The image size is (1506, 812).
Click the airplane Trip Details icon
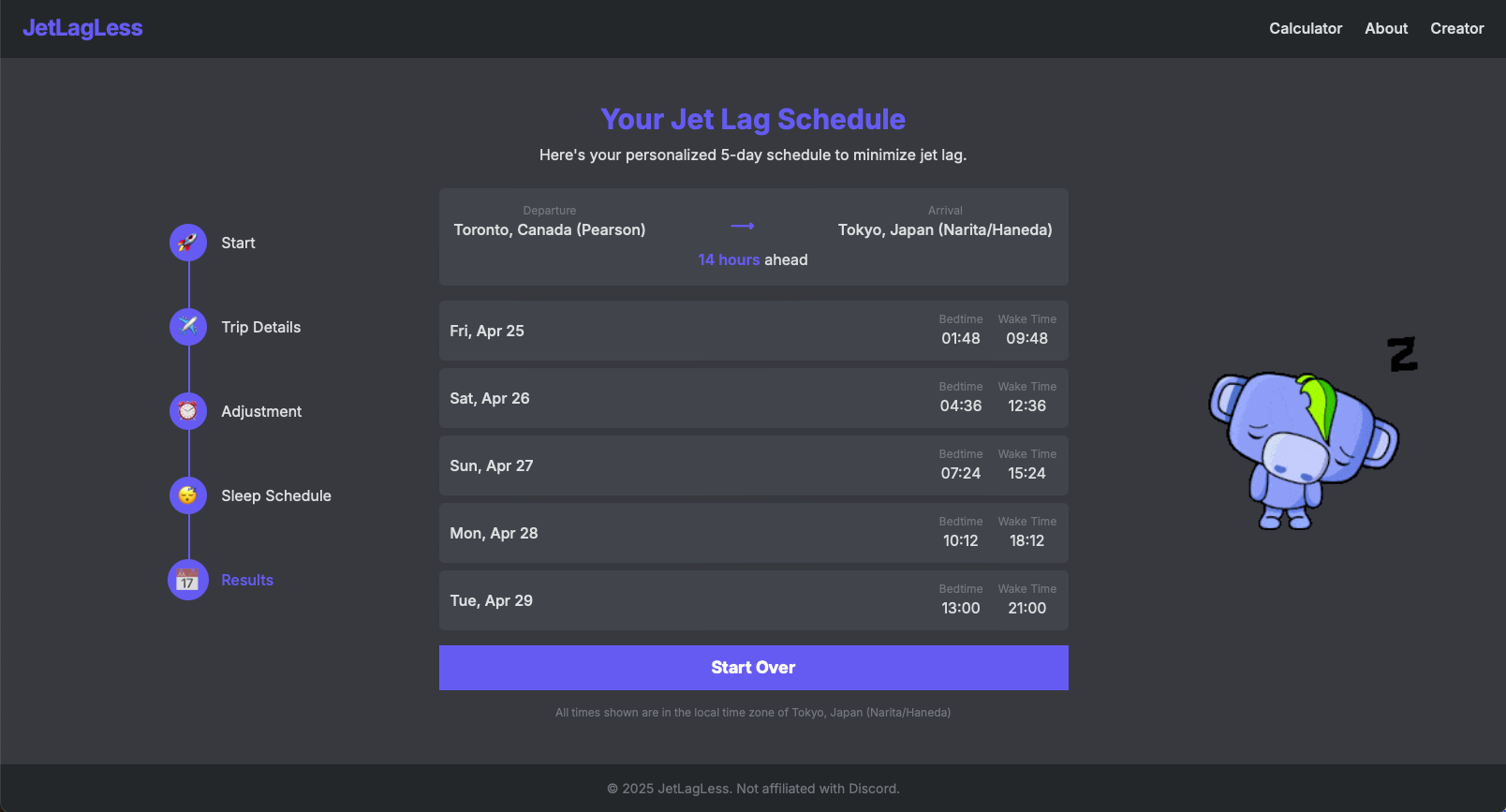[x=187, y=326]
